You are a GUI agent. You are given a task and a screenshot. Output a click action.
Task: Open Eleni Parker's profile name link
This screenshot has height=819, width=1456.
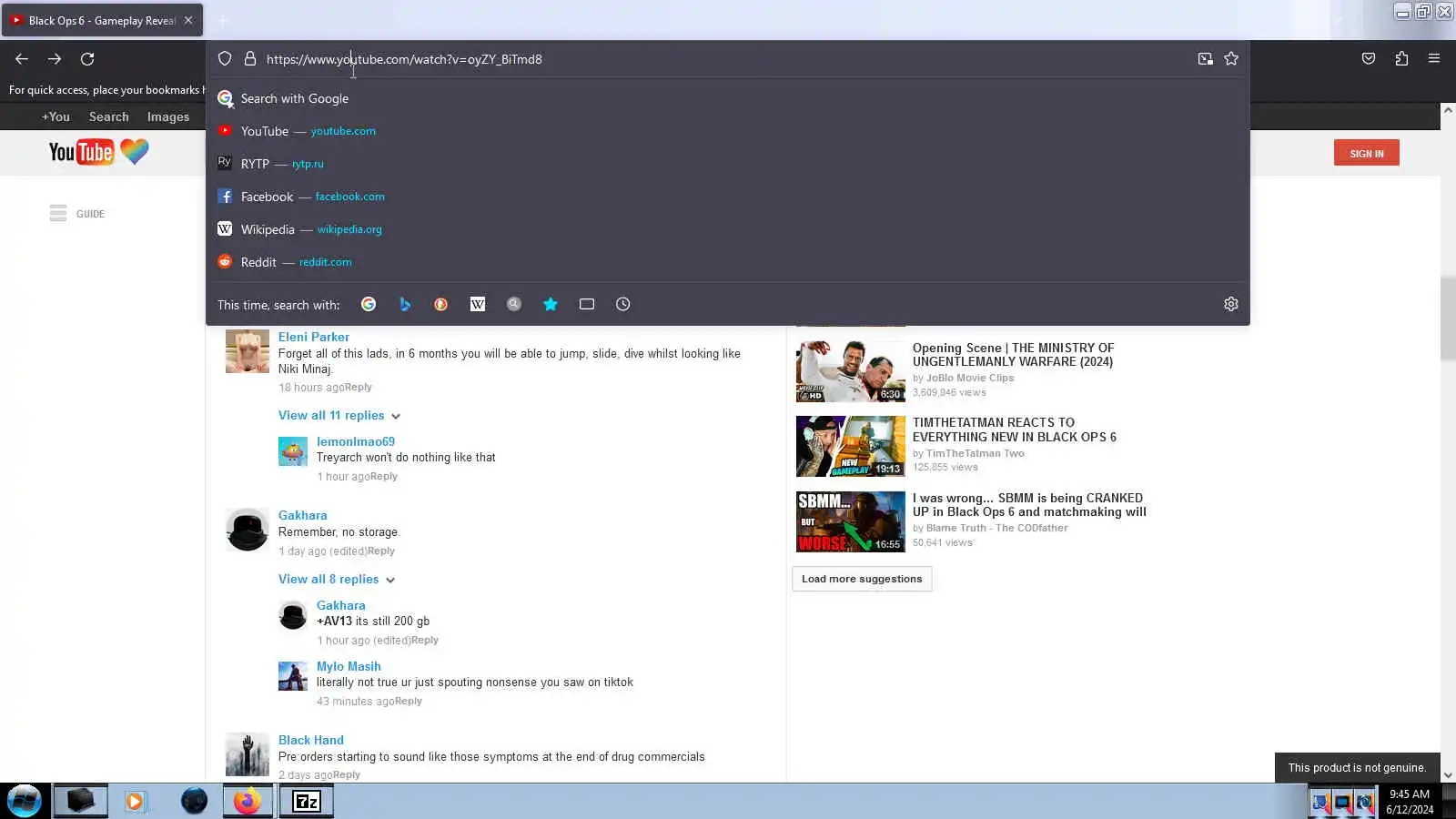coord(314,337)
